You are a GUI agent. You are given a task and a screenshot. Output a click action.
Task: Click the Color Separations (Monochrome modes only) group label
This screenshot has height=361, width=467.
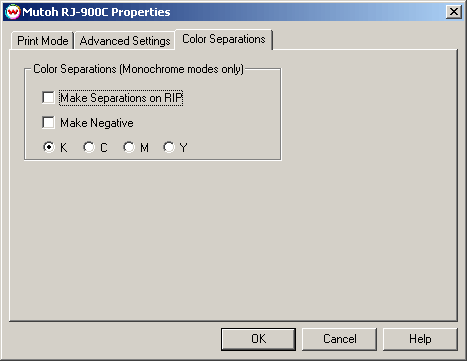coord(139,69)
